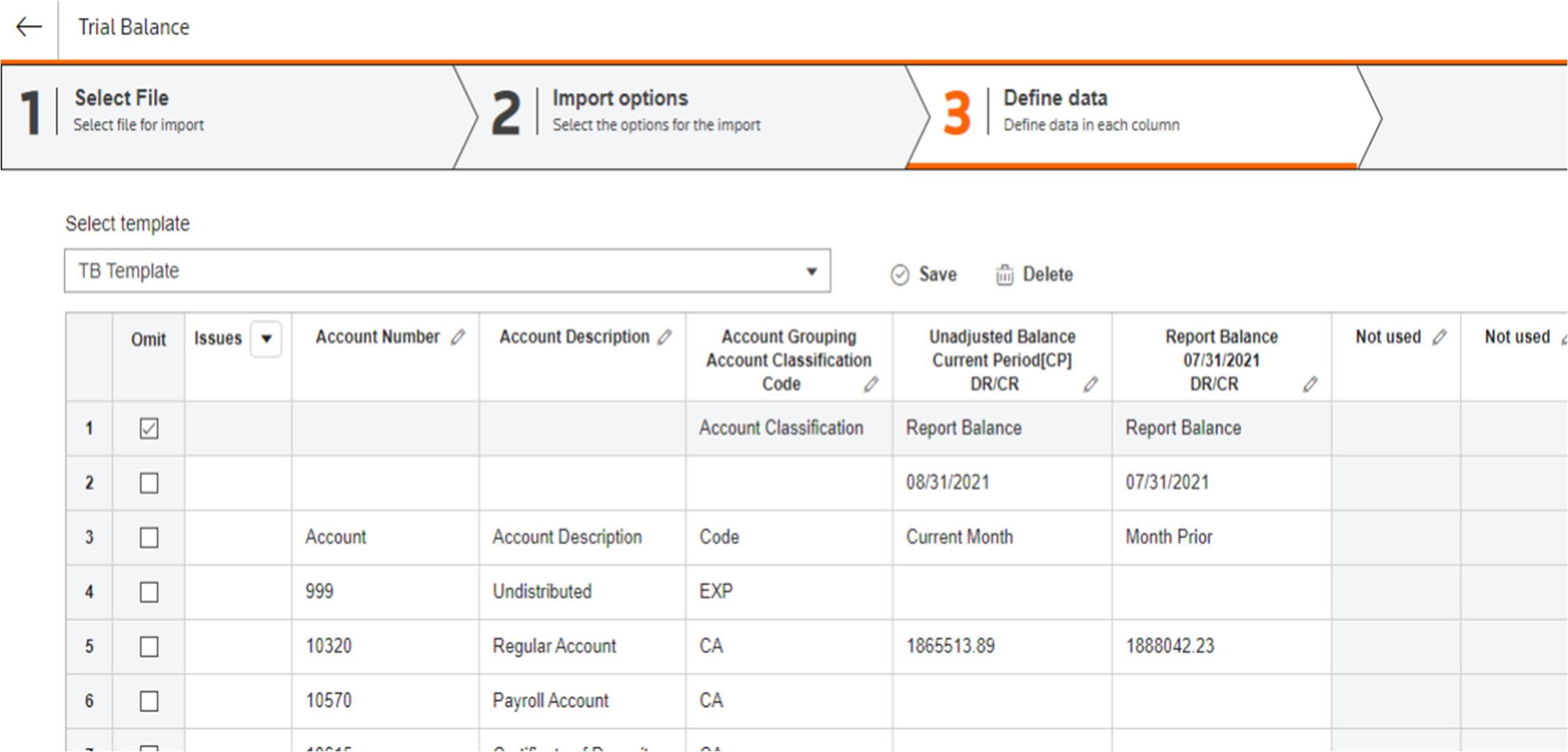
Task: Click pencil icon for Report Balance 07/31/2021
Action: tap(1310, 384)
